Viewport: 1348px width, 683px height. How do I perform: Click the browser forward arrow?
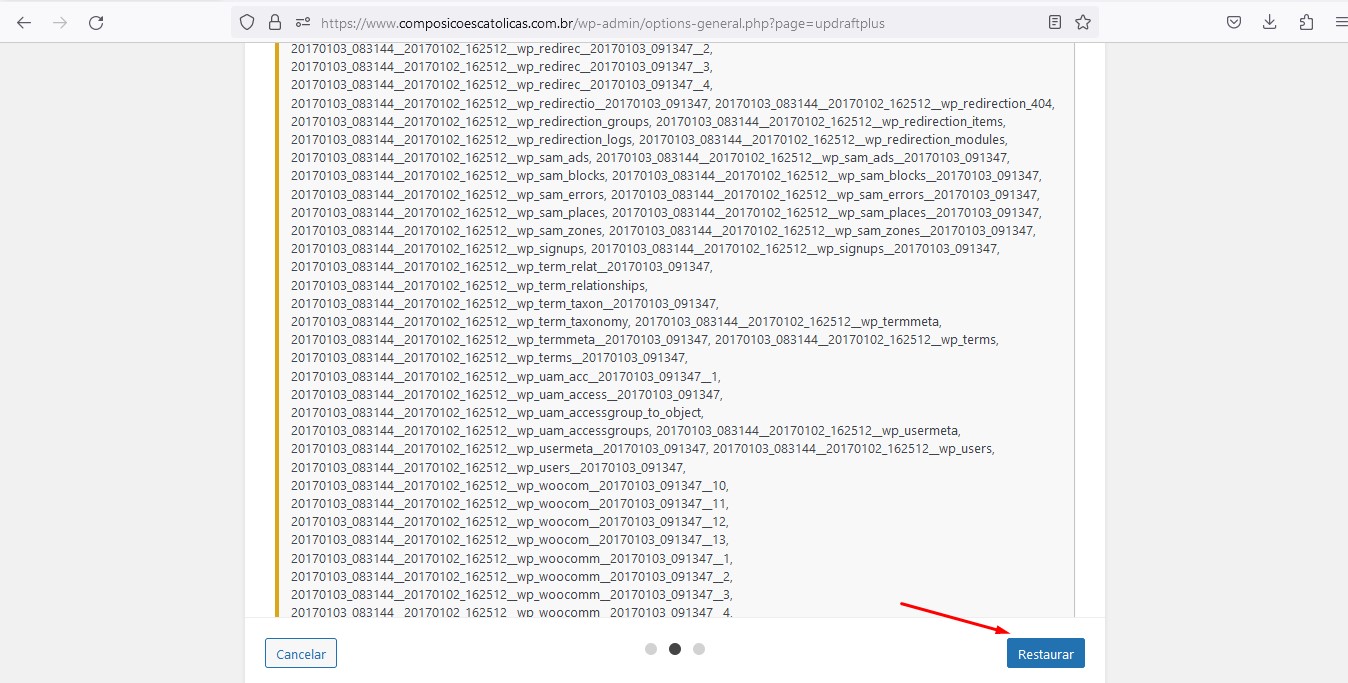(x=60, y=22)
